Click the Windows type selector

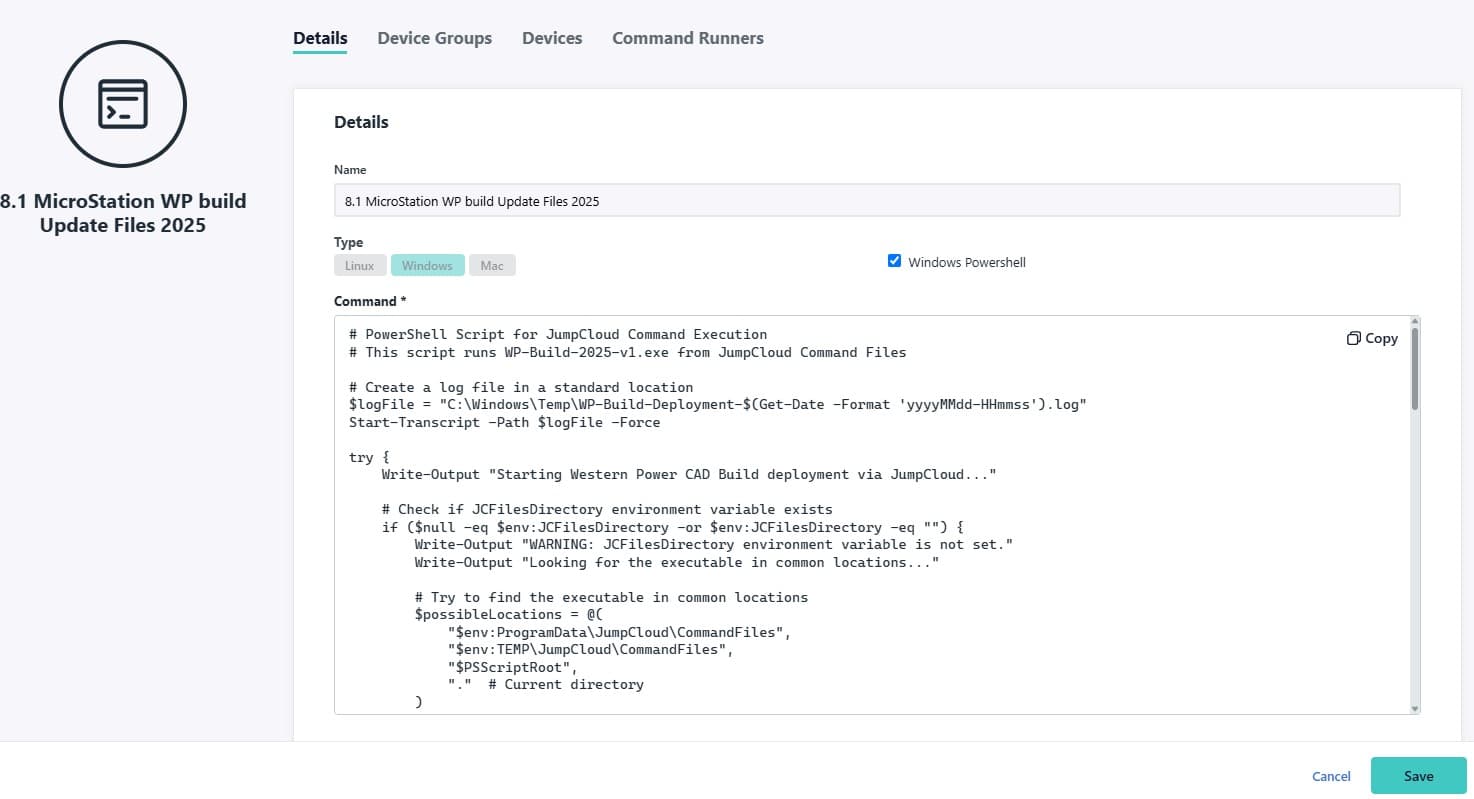coord(427,265)
